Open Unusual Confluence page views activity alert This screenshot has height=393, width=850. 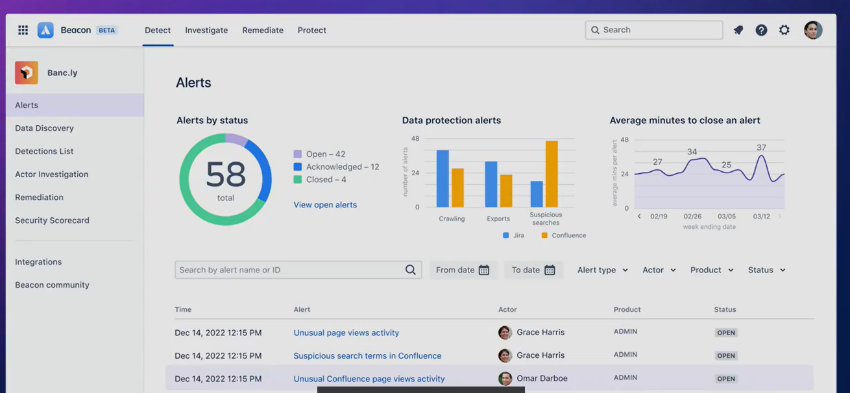[369, 379]
